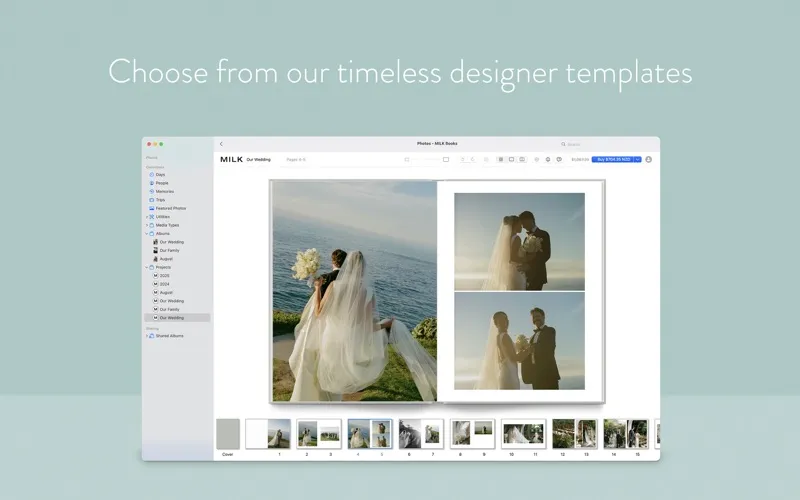Click the Buy $704.35 NZD button
Image resolution: width=800 pixels, height=500 pixels.
tap(613, 160)
